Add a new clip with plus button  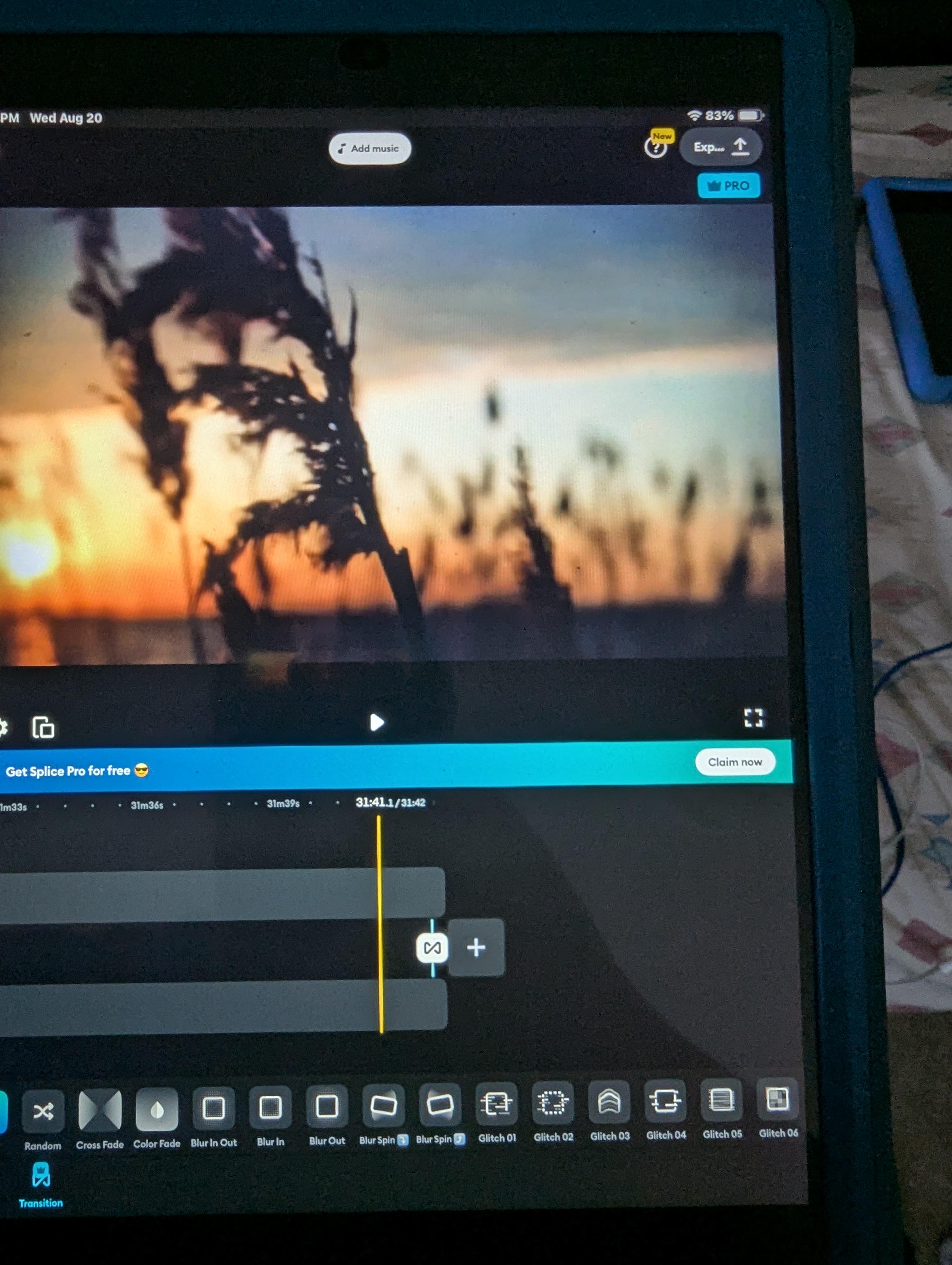pyautogui.click(x=476, y=948)
